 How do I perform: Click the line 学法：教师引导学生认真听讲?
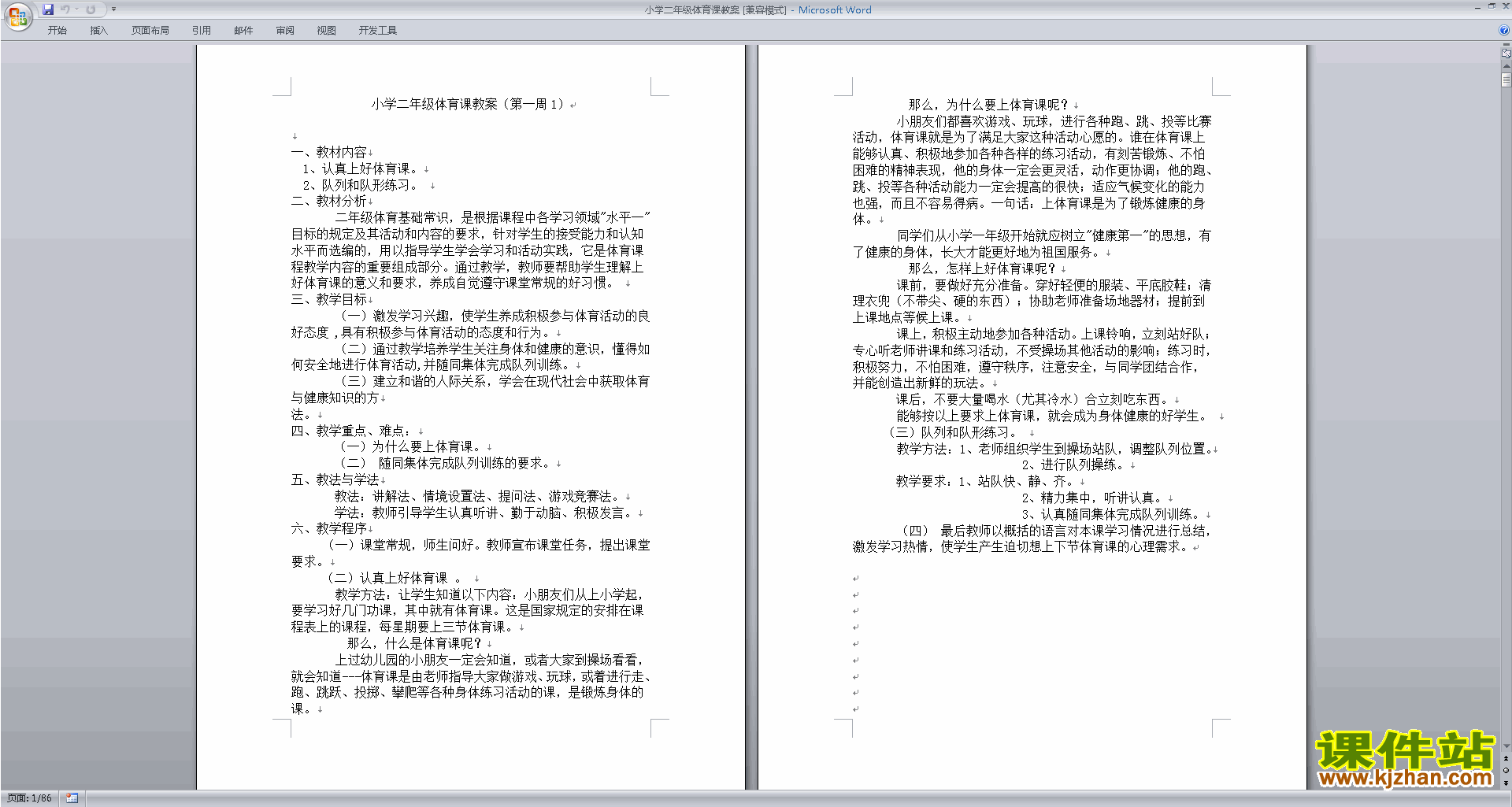click(484, 513)
